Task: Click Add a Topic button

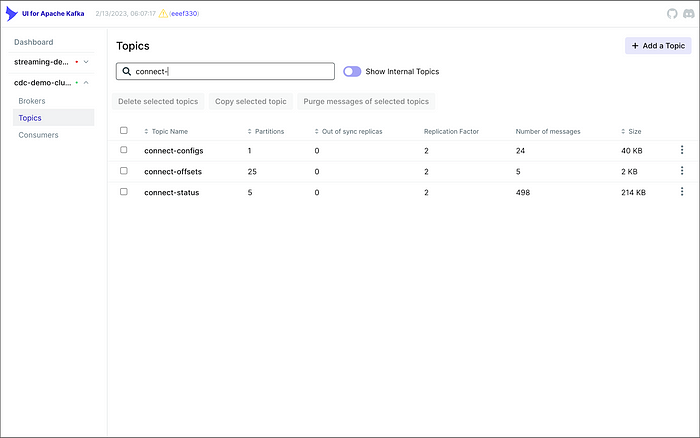Action: click(658, 46)
